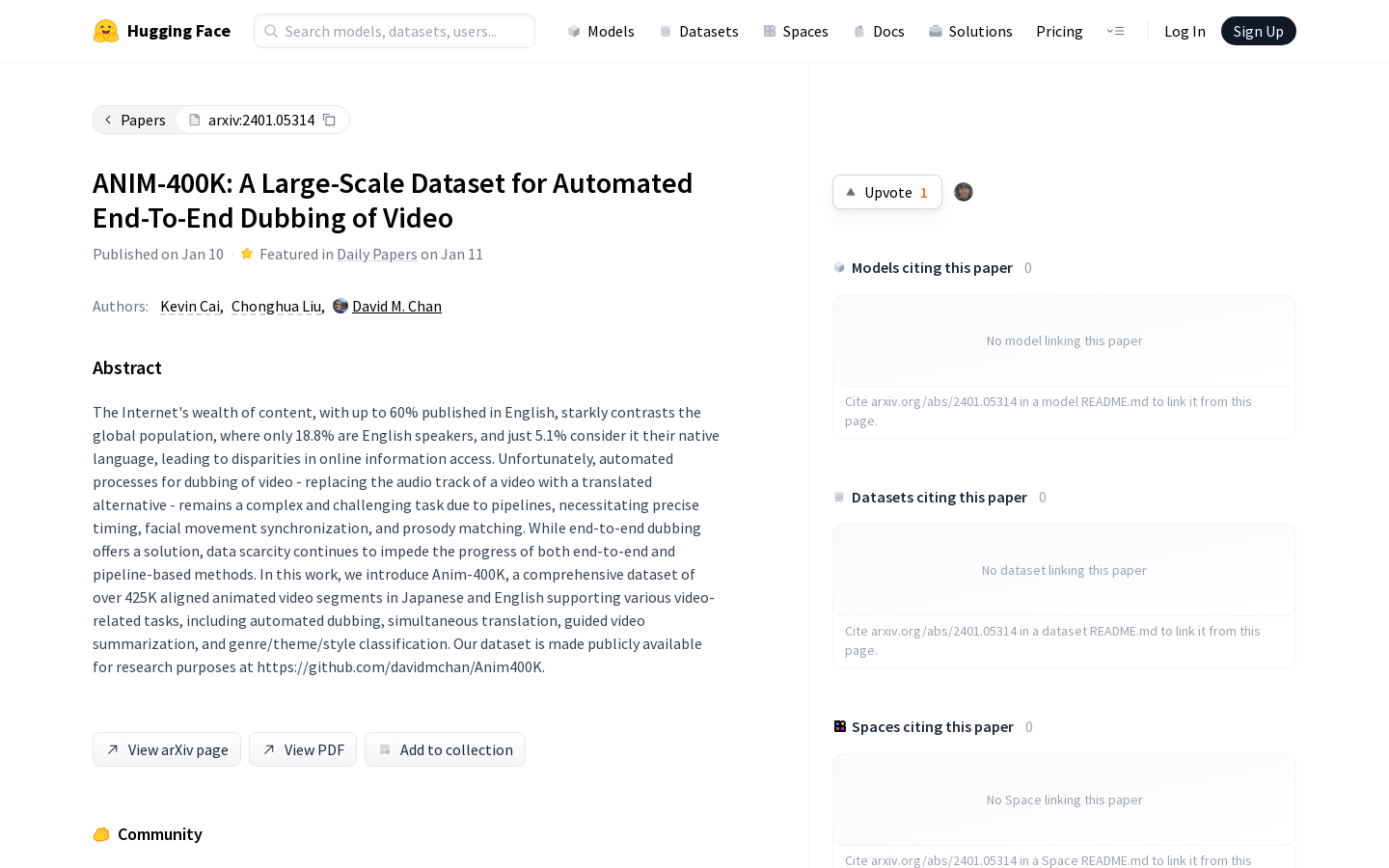Viewport: 1389px width, 868px height.
Task: Click the Solutions icon in the navbar
Action: 936,31
